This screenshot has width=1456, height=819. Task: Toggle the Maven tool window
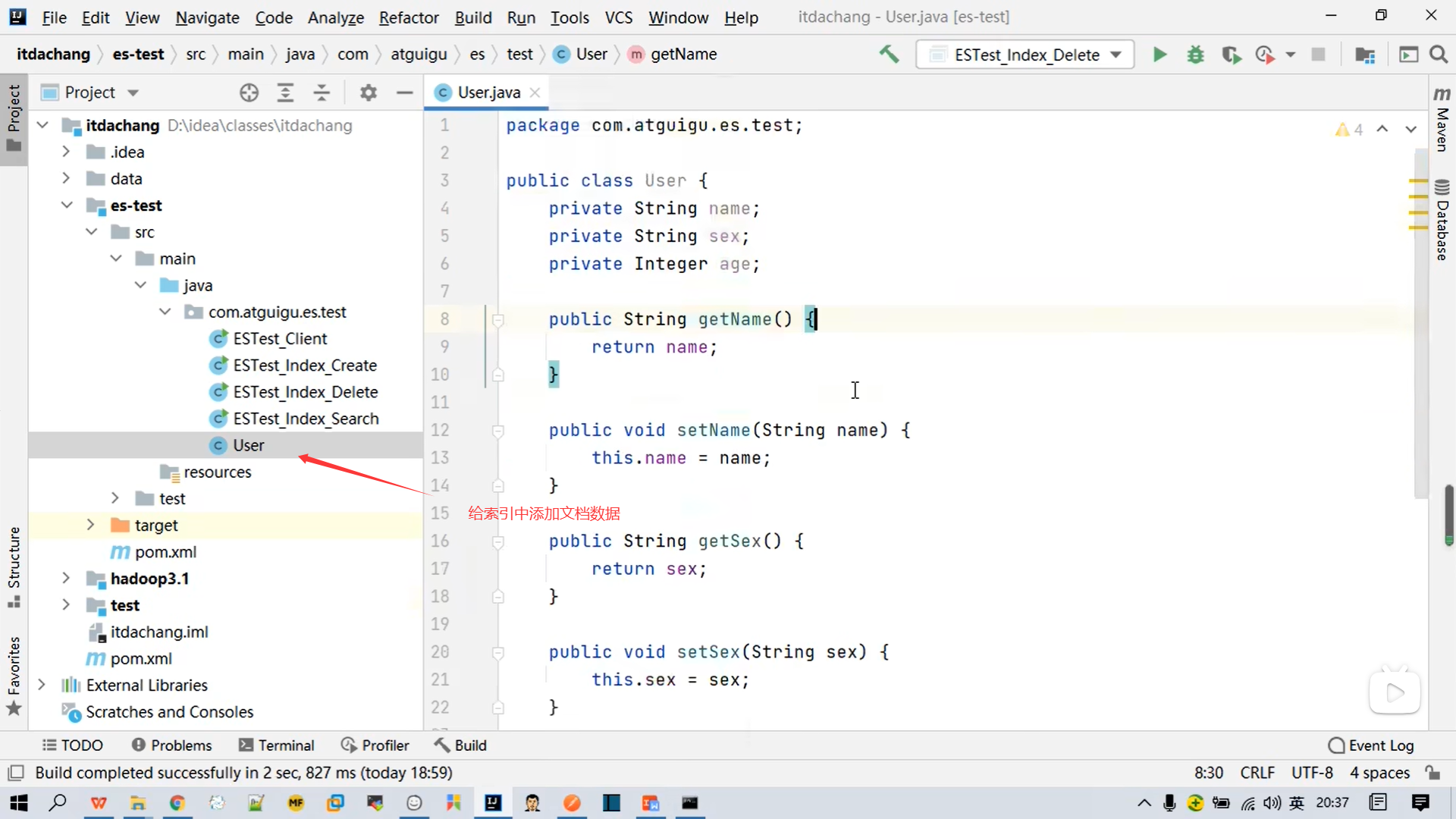1442,121
